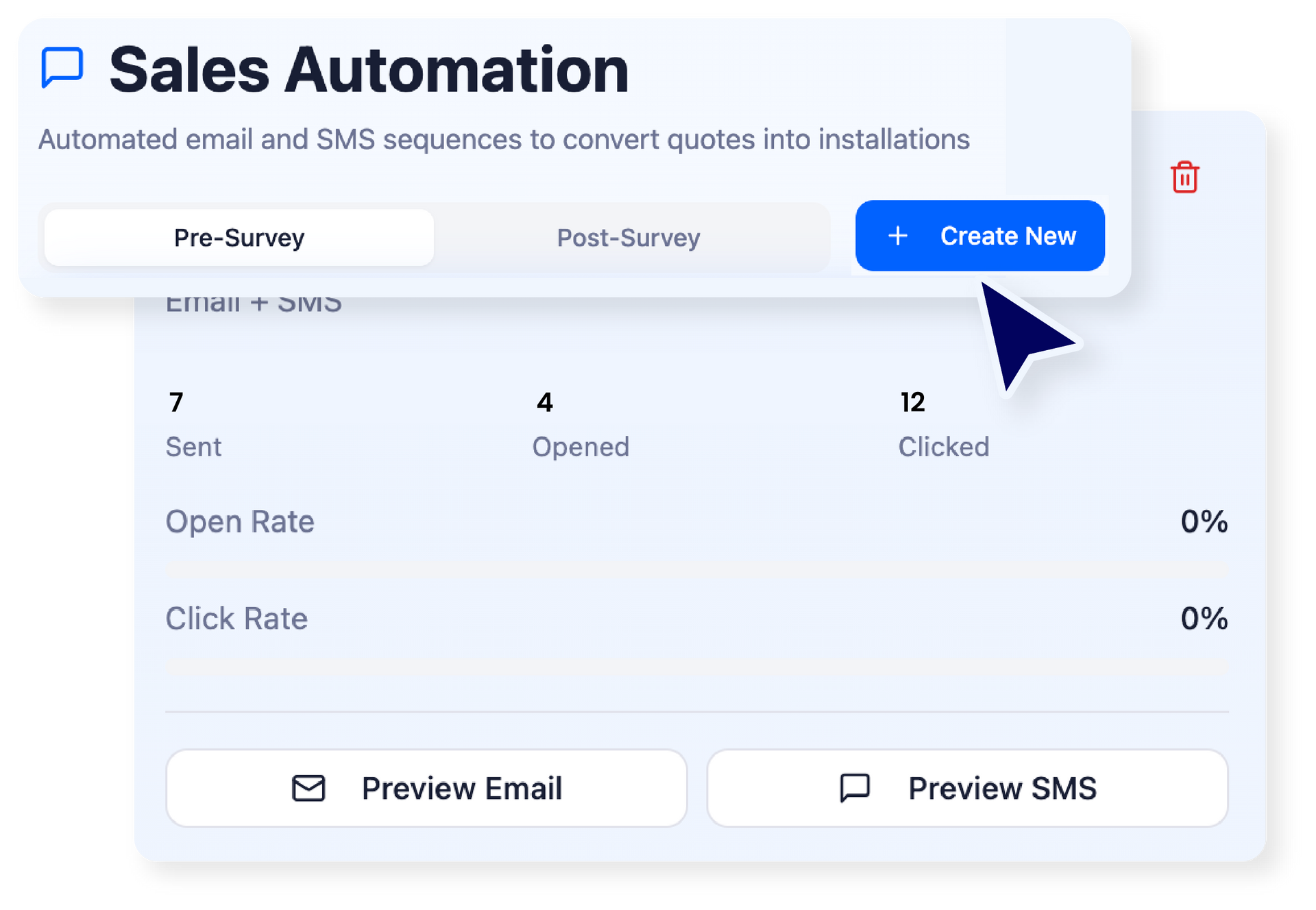1316x910 pixels.
Task: Select the Opened count of 4
Action: [545, 402]
